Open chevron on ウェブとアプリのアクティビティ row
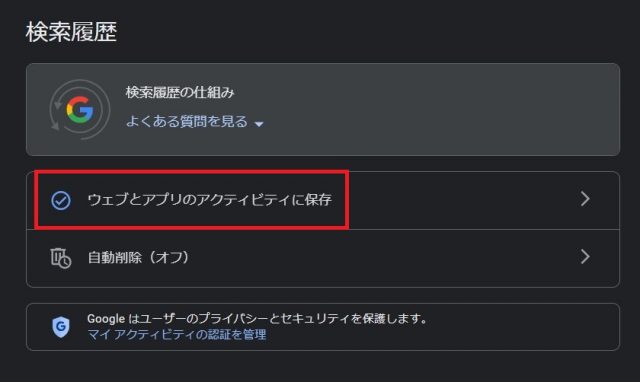Image resolution: width=640 pixels, height=382 pixels. pos(585,199)
